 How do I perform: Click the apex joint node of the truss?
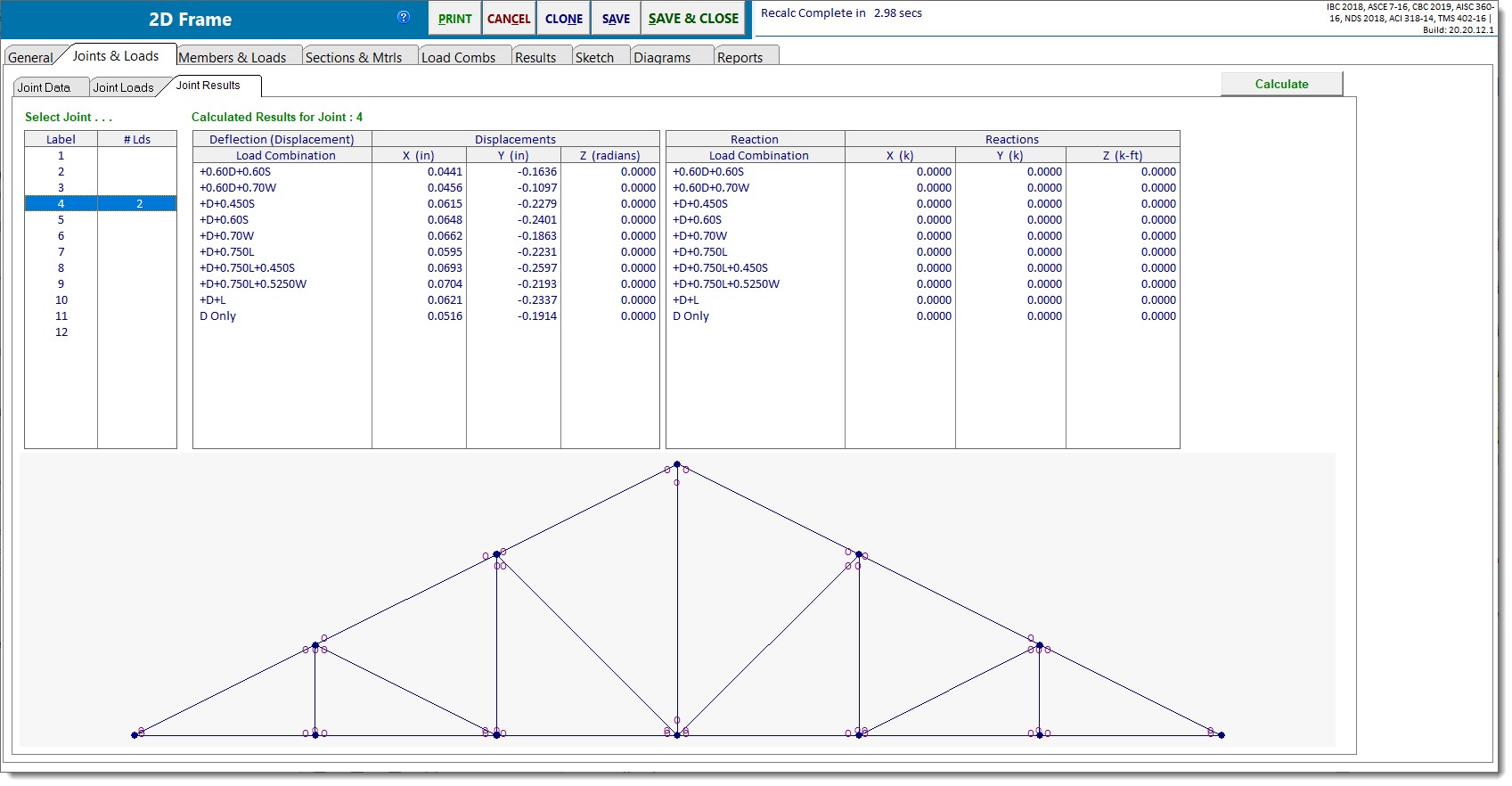pos(677,464)
